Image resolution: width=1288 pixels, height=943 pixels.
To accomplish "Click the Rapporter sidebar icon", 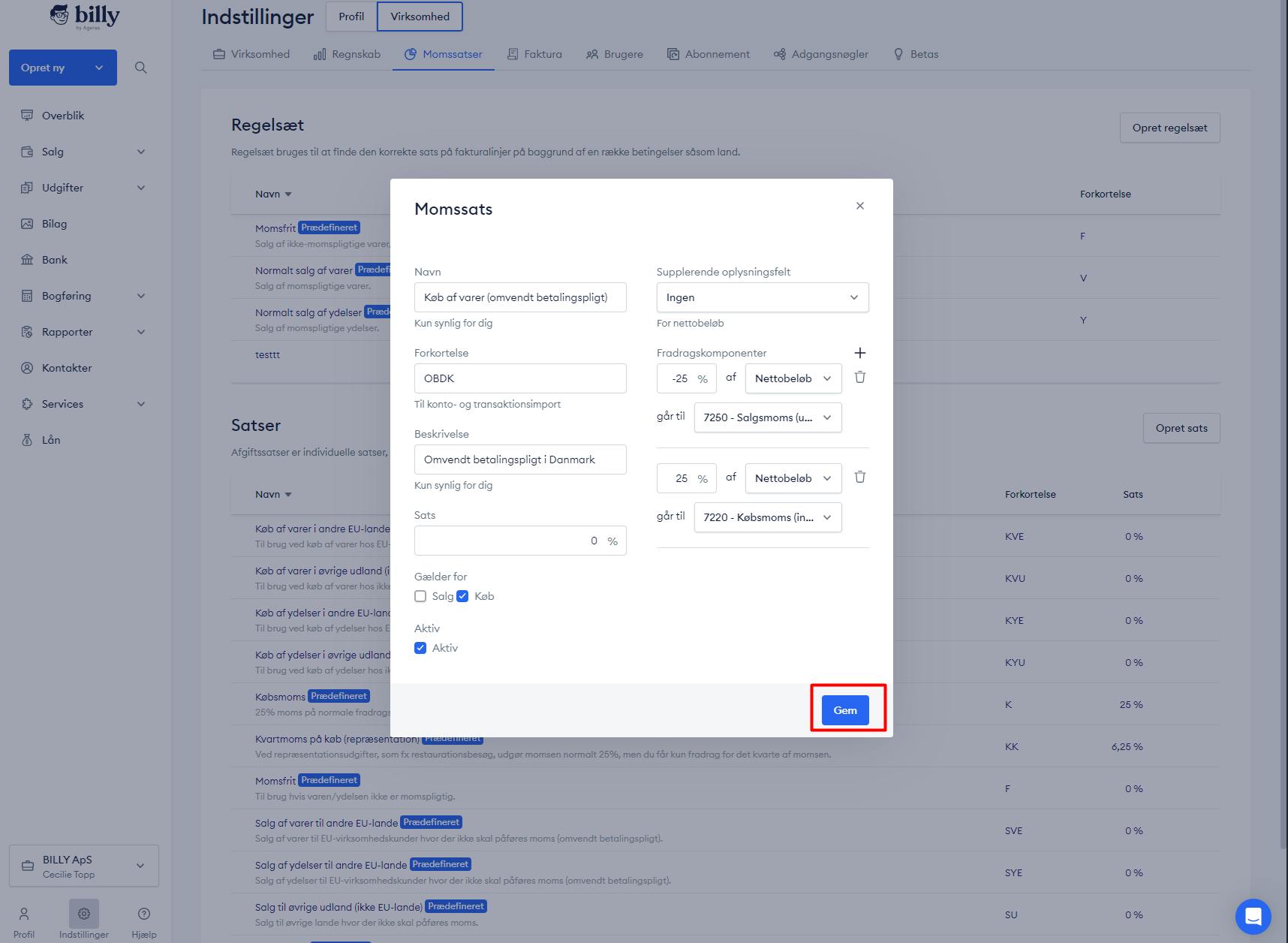I will click(27, 332).
